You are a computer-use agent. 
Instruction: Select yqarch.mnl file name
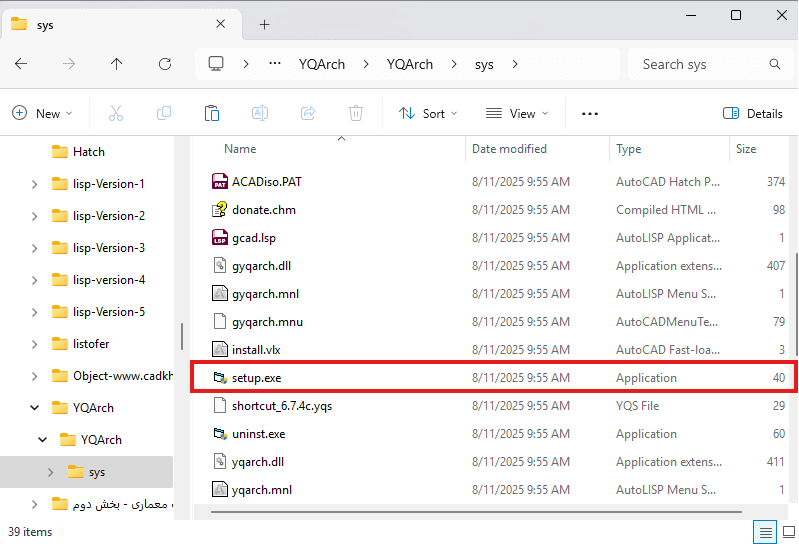click(262, 489)
